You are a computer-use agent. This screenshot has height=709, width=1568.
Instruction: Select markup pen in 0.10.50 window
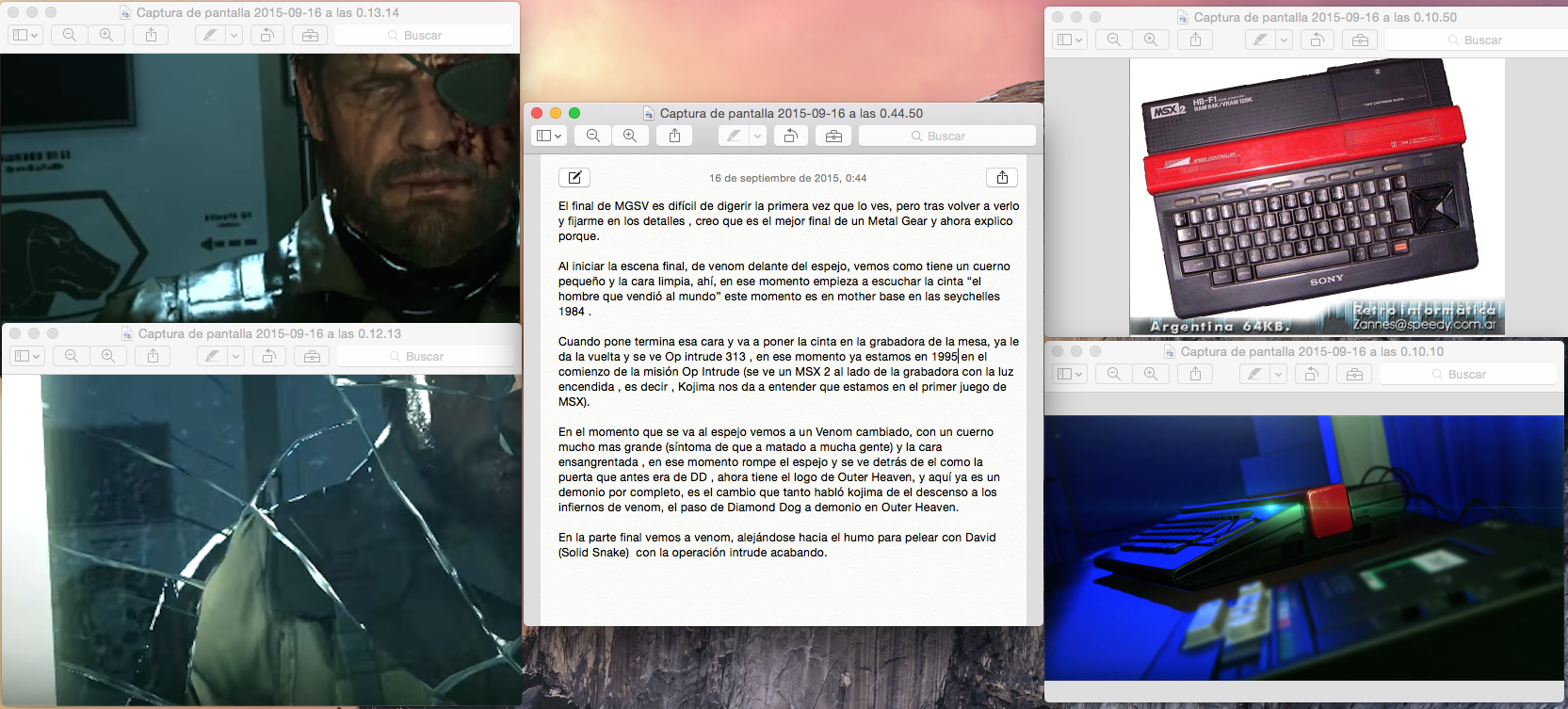[1259, 40]
